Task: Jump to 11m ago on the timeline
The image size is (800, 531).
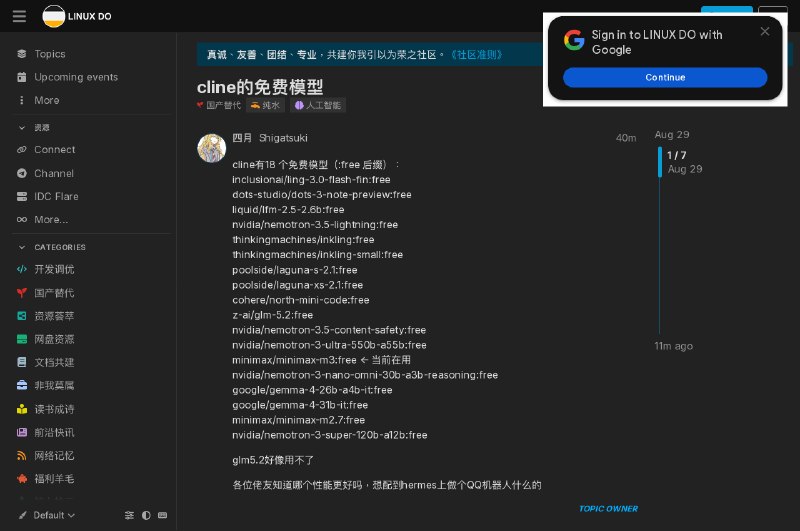Action: pyautogui.click(x=673, y=346)
